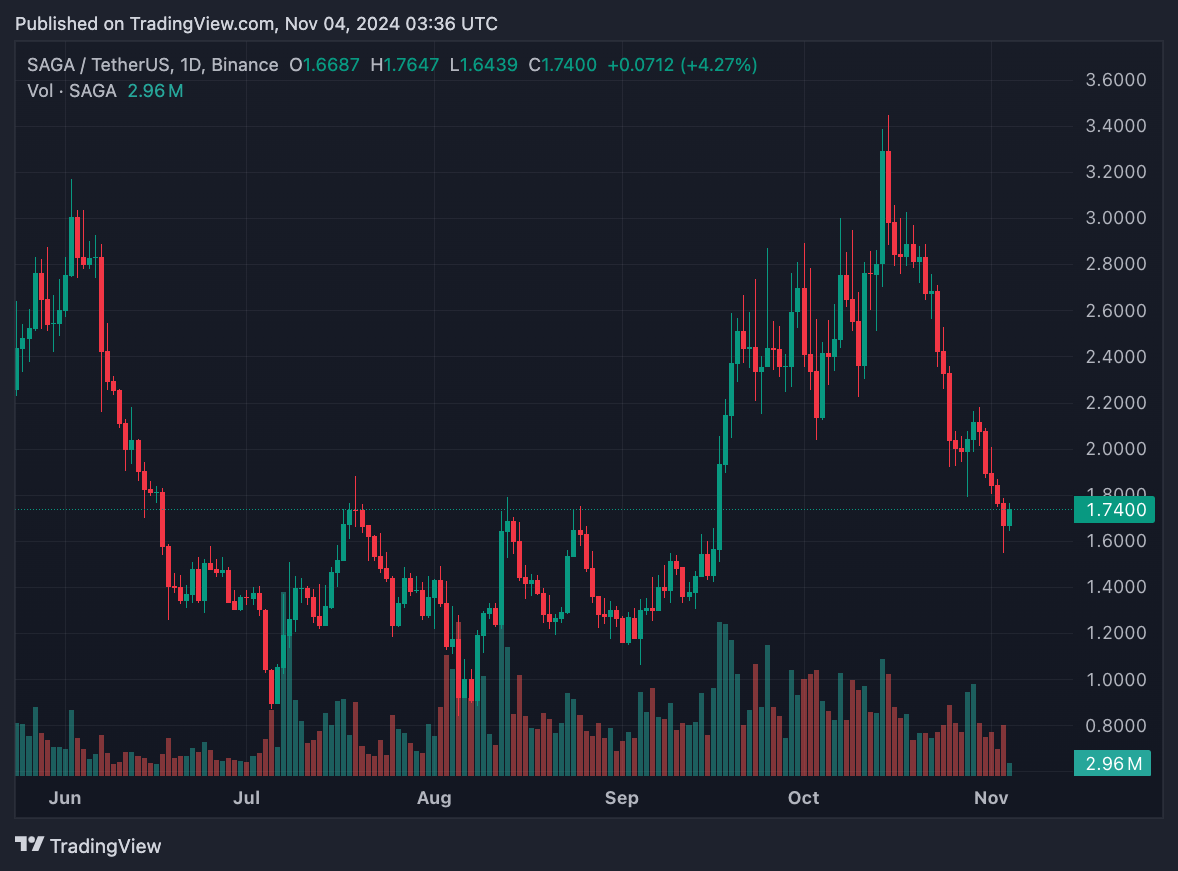Select the Aug marker on time axis
Image resolution: width=1178 pixels, height=871 pixels.
[434, 797]
